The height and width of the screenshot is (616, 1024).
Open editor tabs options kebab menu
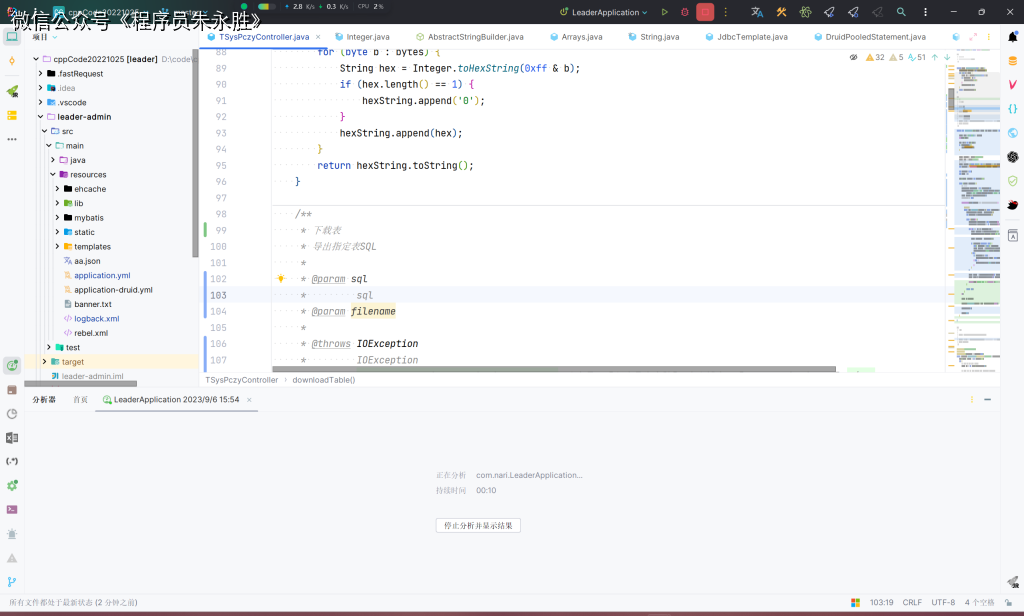[x=989, y=37]
